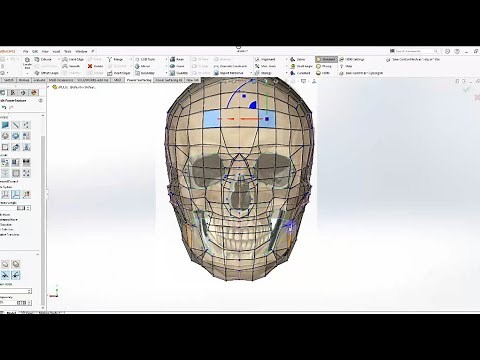Open dropdown arrow next to Alignment
Image resolution: width=480 pixels, height=360 pixels.
click(x=286, y=59)
